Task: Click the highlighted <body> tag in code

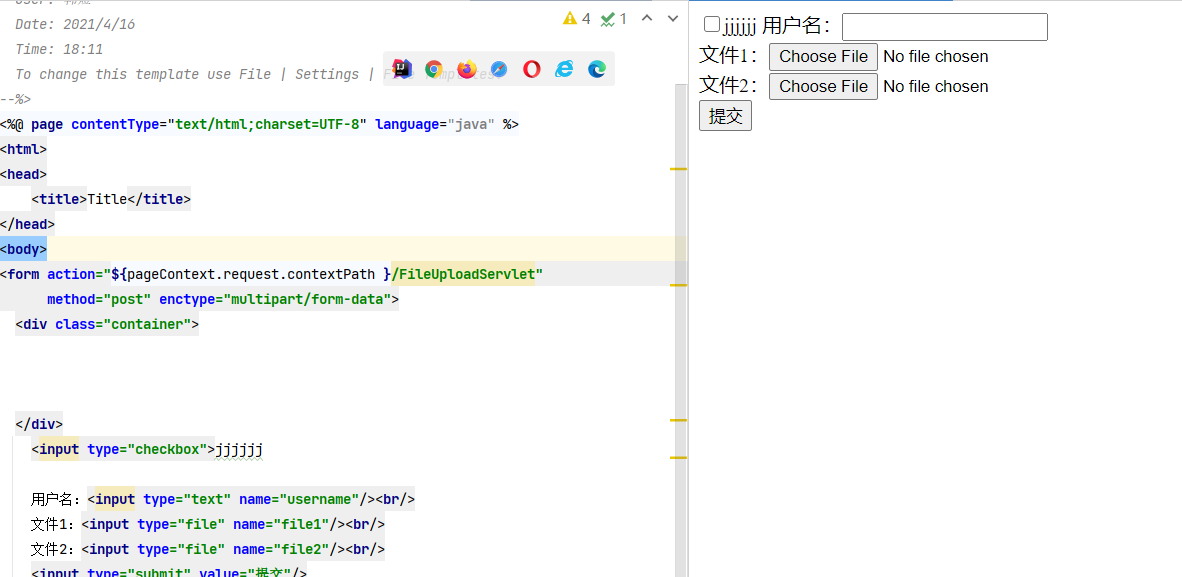Action: pos(23,249)
